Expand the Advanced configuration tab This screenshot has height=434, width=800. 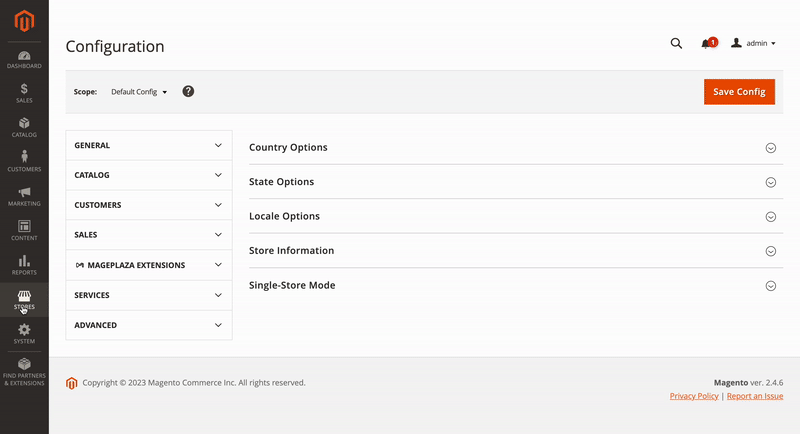point(149,325)
